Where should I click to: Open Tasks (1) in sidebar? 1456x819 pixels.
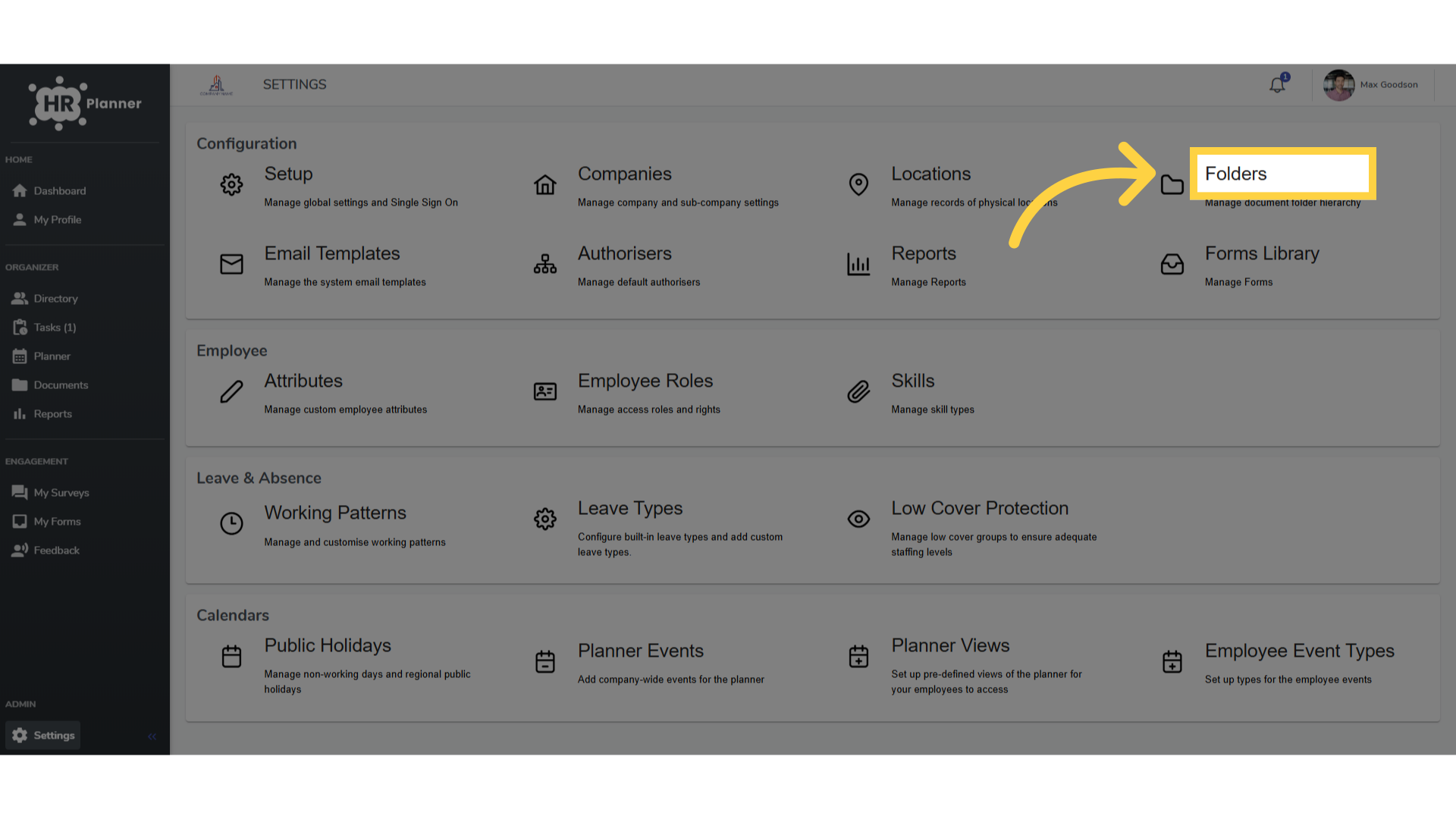coord(44,327)
